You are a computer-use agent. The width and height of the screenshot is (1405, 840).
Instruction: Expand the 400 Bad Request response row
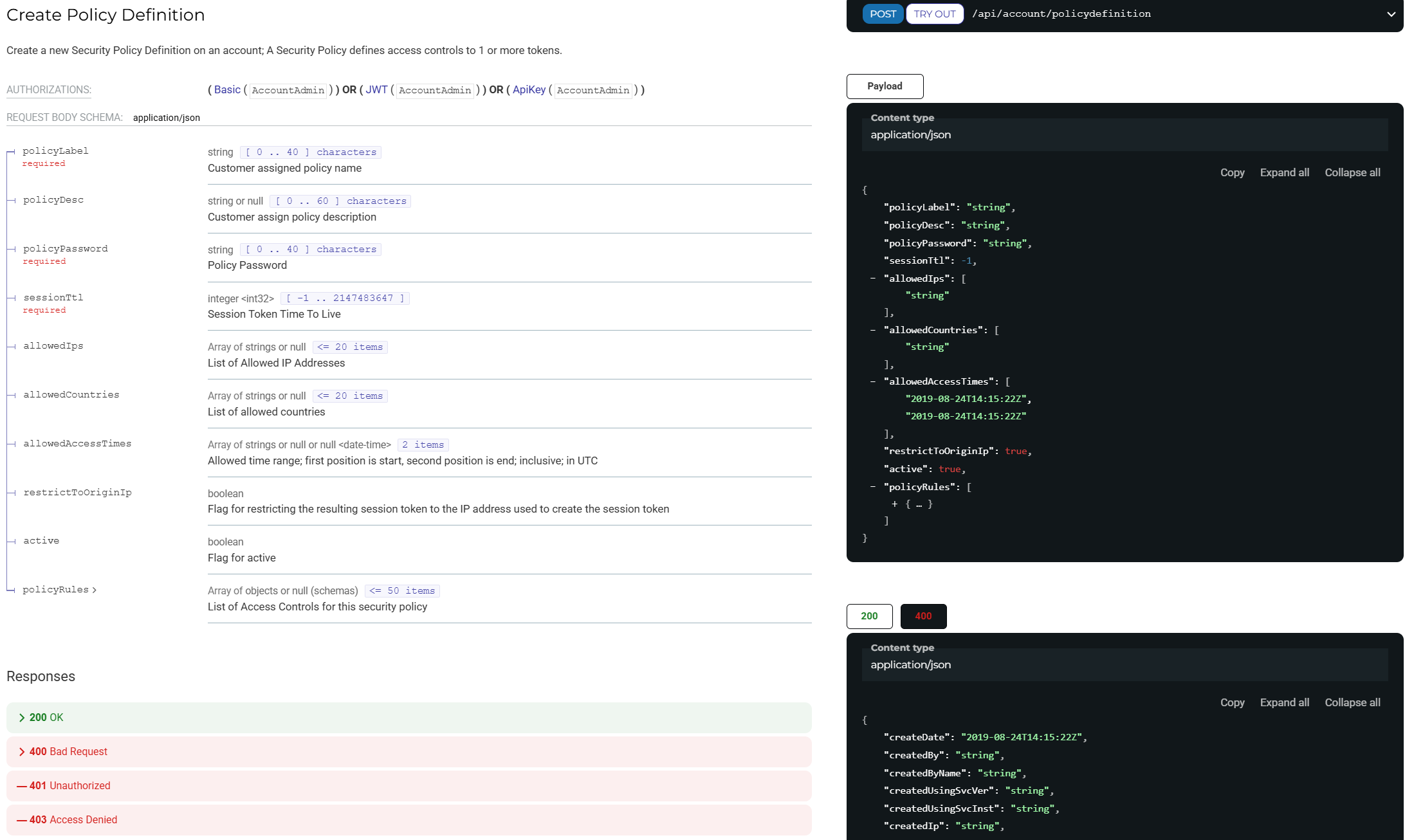[68, 751]
